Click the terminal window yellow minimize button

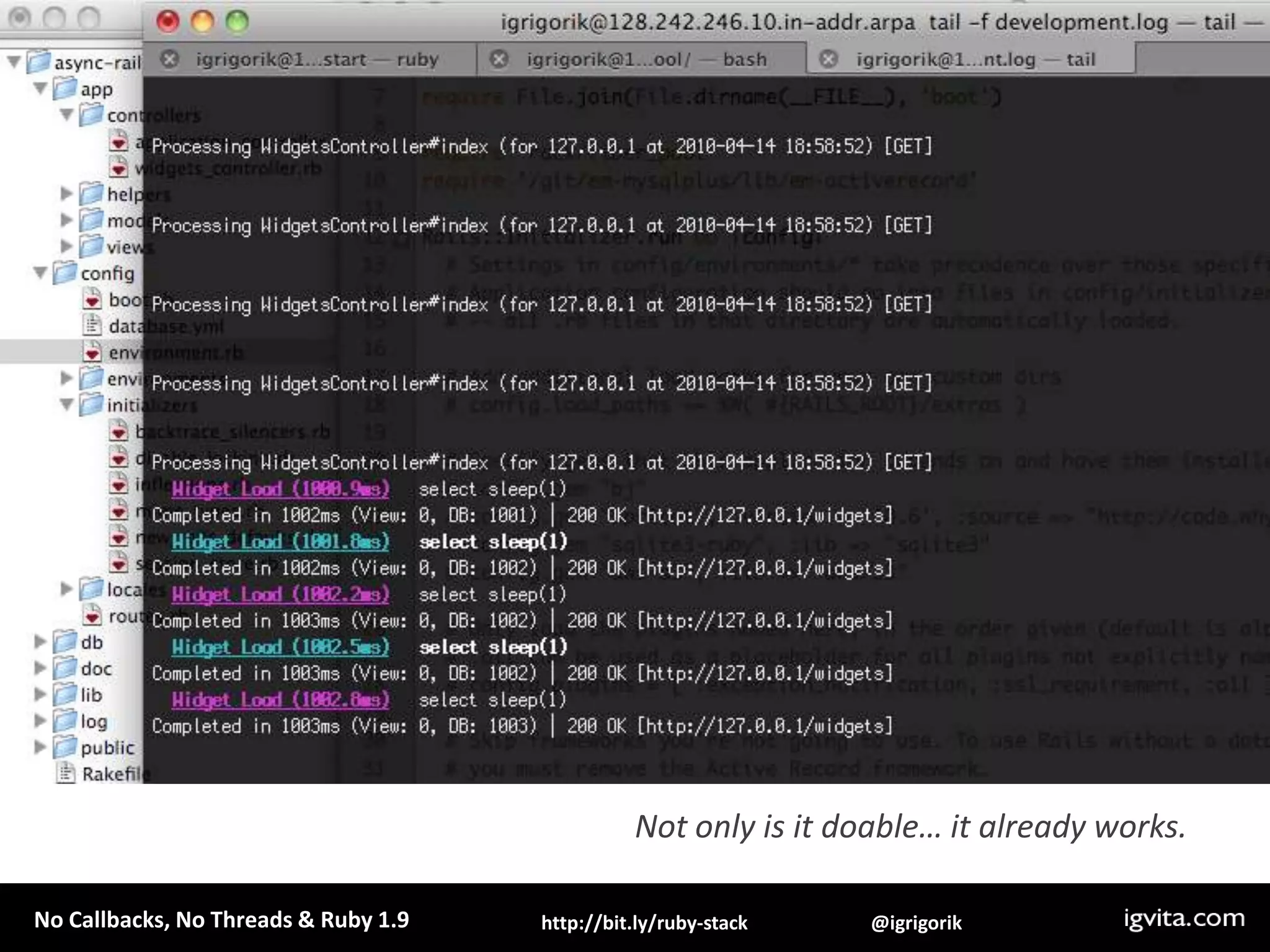pyautogui.click(x=202, y=22)
